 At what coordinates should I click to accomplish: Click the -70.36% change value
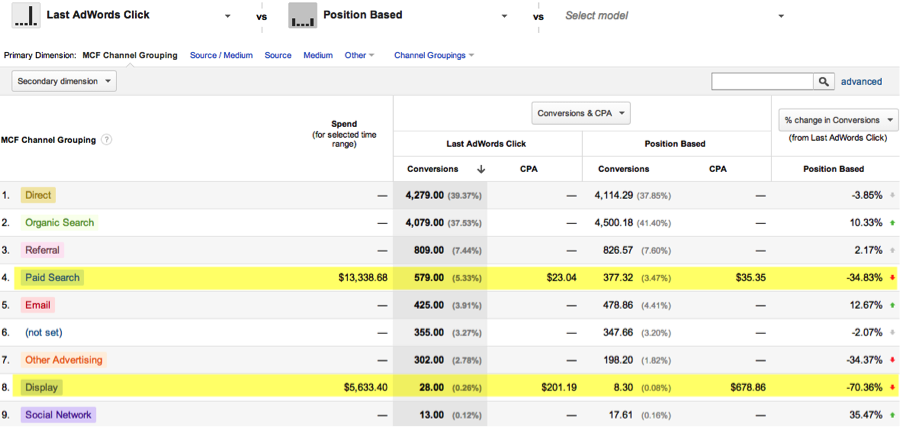tap(863, 387)
